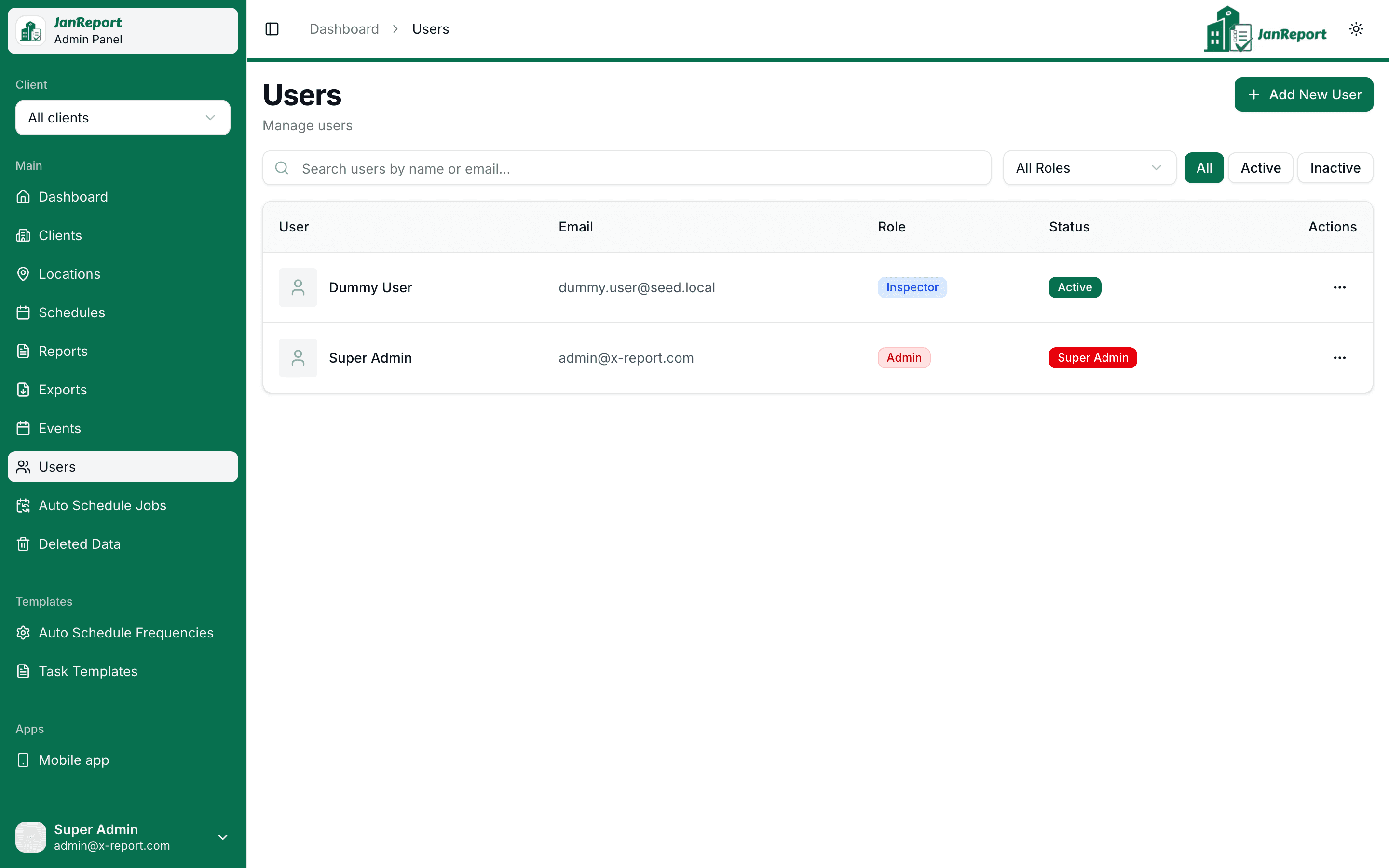The image size is (1389, 868).
Task: Click the red Super Admin status badge
Action: pyautogui.click(x=1092, y=358)
